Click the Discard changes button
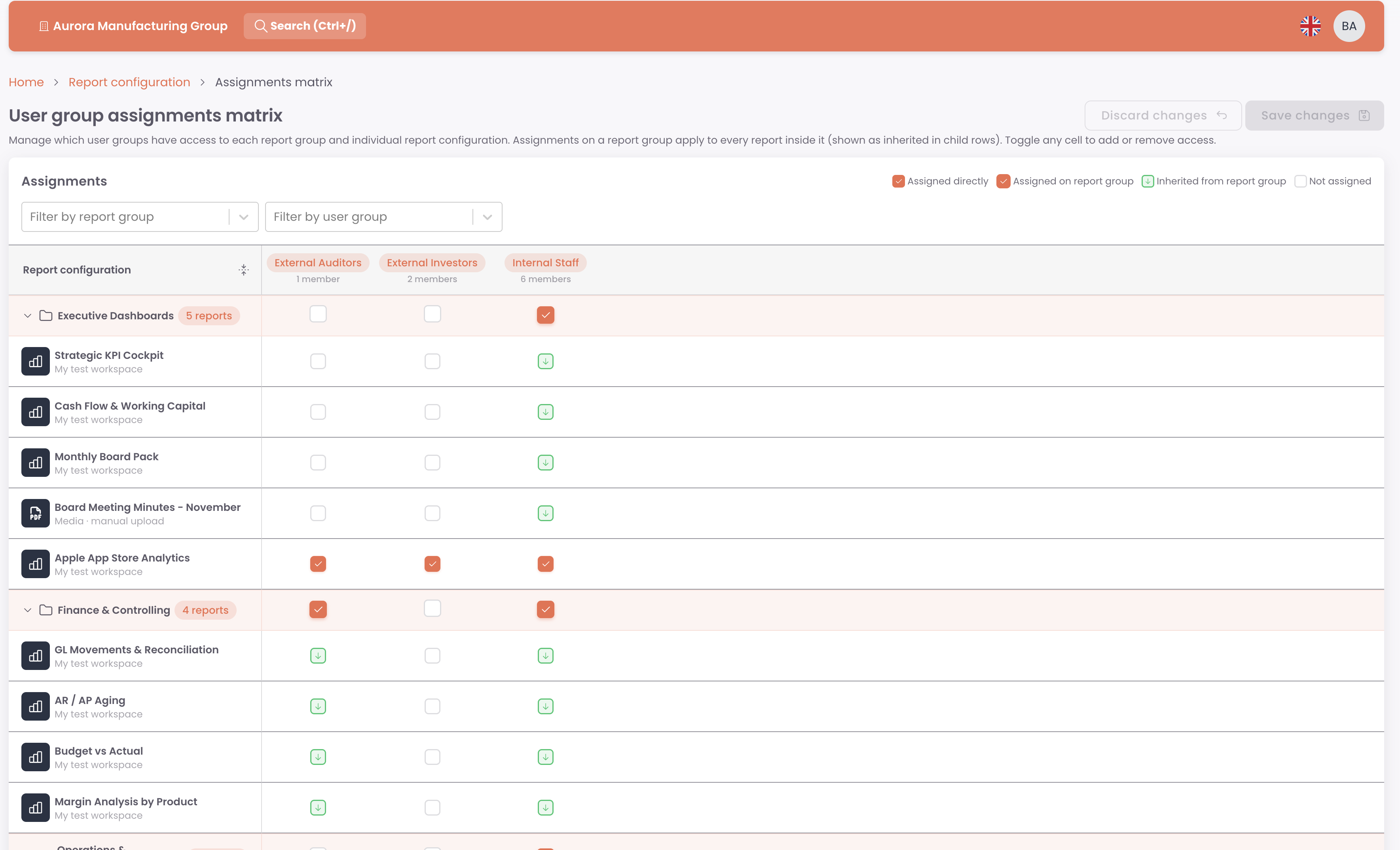The image size is (1400, 850). coord(1163,115)
